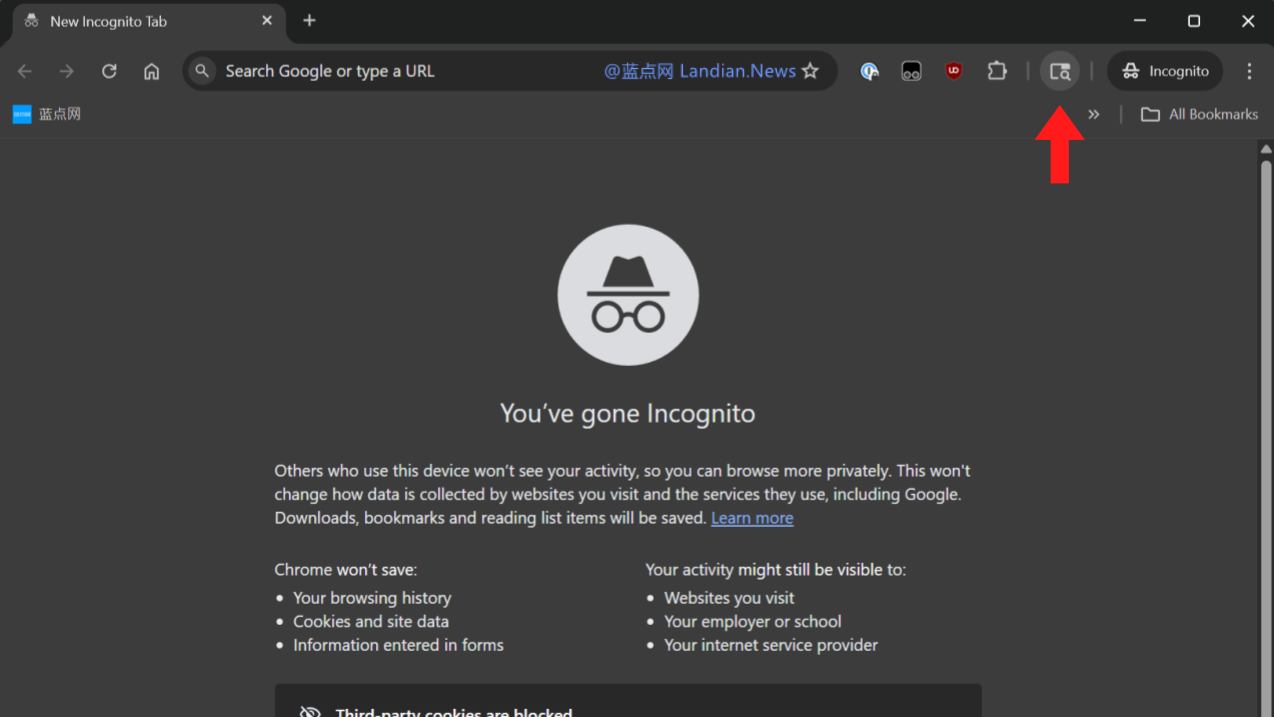
Task: Open the Learn more link
Action: (752, 518)
